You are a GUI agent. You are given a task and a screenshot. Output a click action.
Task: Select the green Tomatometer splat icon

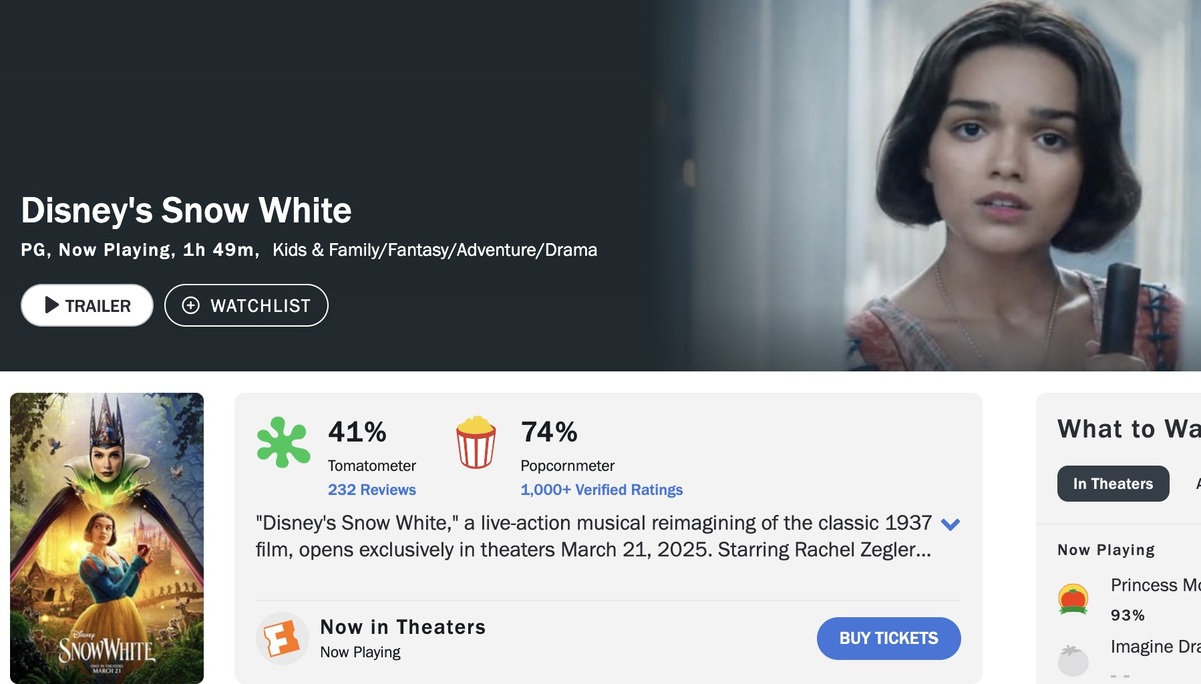point(283,441)
